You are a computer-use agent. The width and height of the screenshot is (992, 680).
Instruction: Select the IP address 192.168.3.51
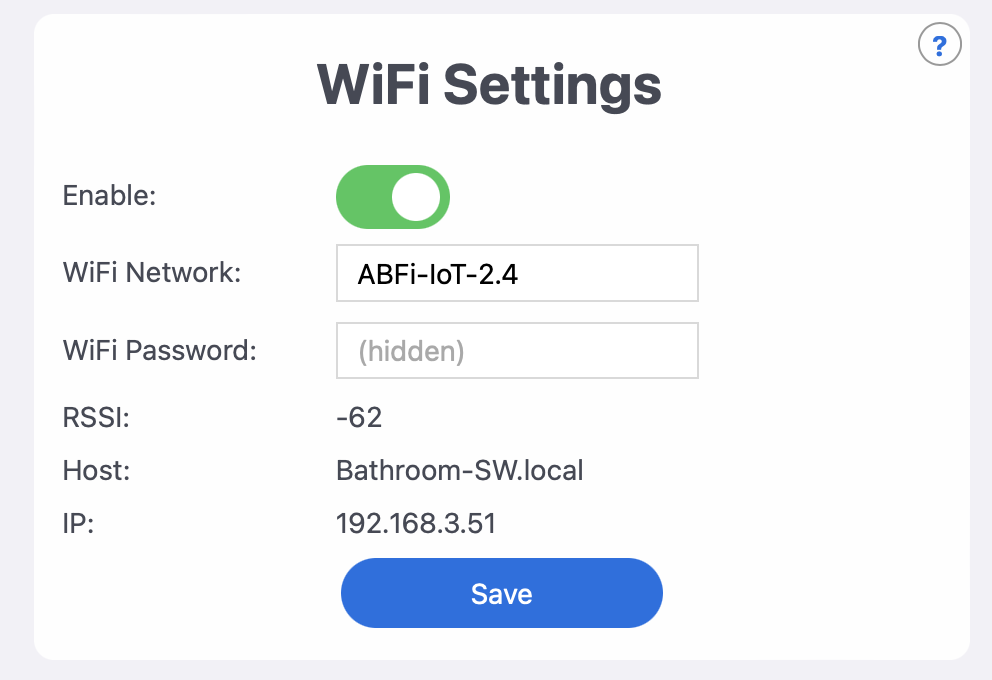pyautogui.click(x=416, y=523)
